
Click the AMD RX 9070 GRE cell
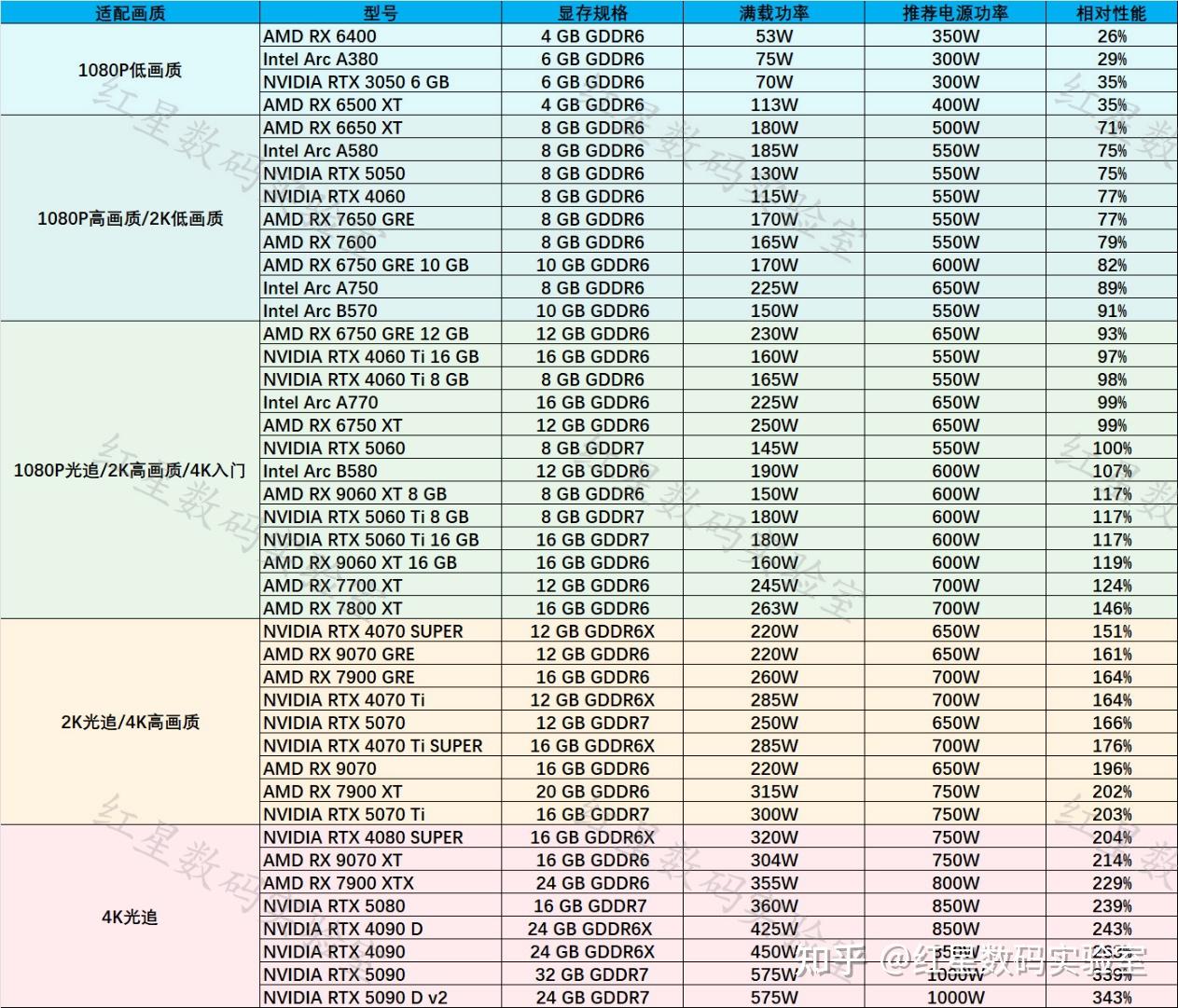[381, 655]
